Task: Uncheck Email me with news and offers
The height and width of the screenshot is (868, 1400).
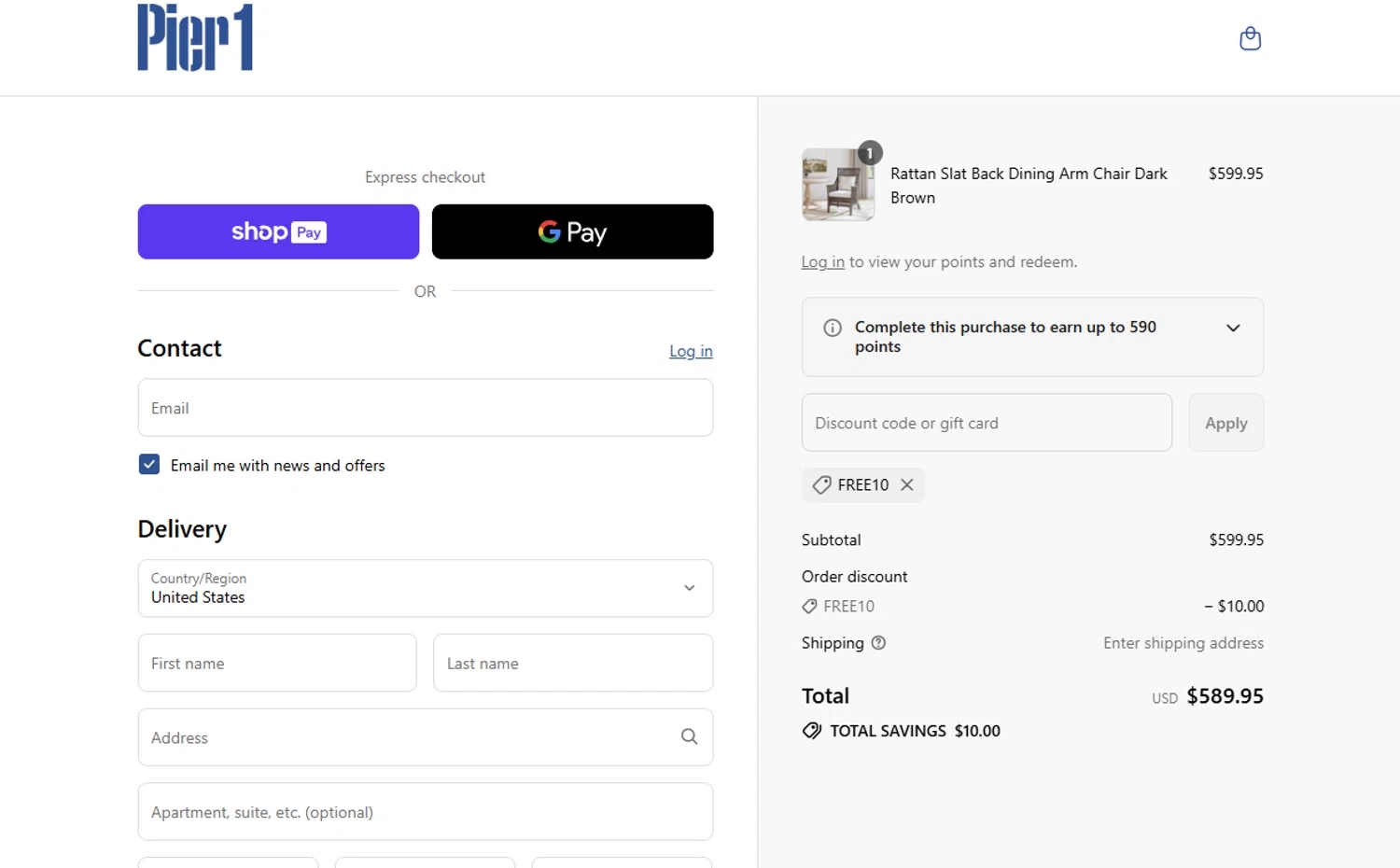Action: tap(149, 465)
